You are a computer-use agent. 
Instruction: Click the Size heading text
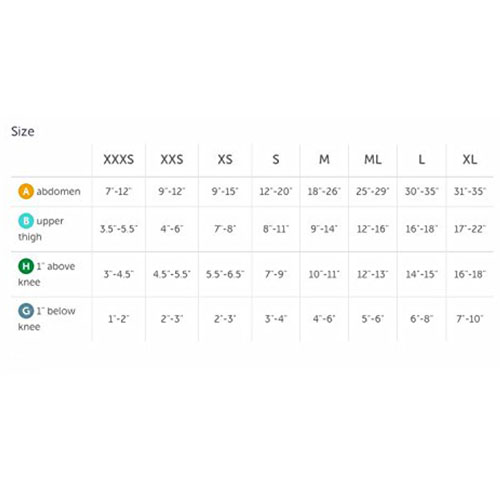coord(23,131)
